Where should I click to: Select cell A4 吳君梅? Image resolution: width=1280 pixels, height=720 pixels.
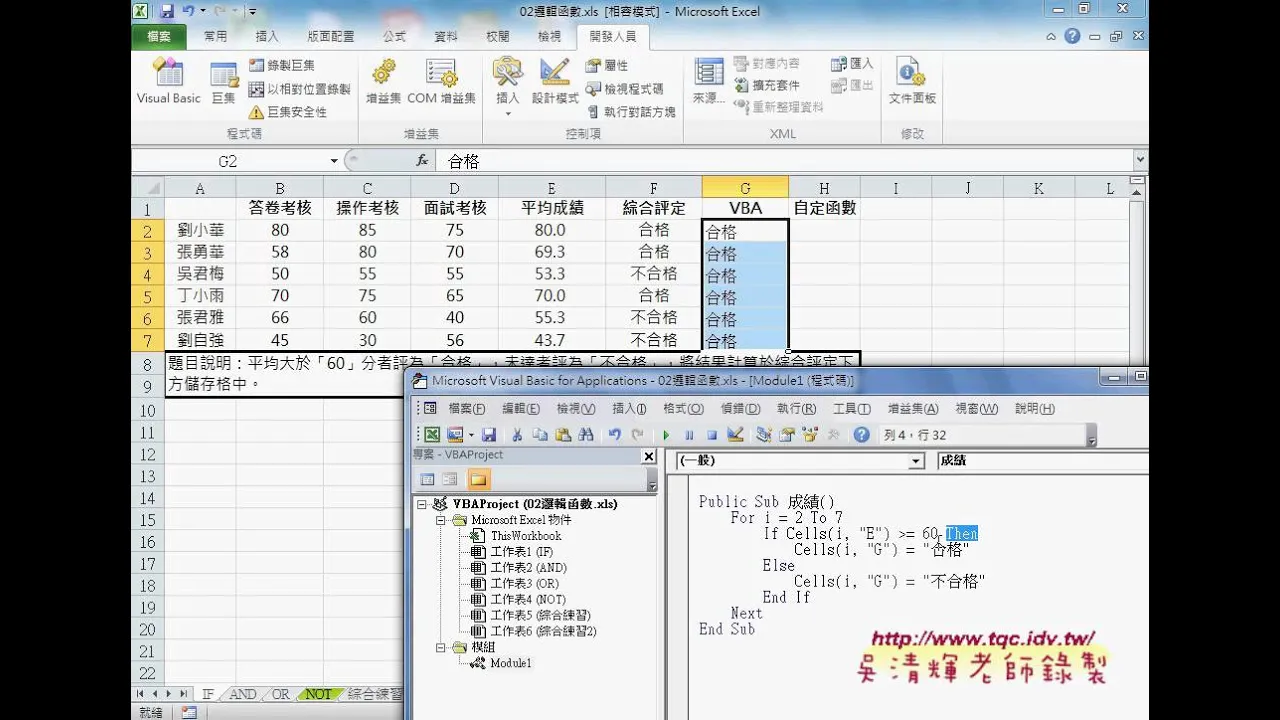[200, 275]
